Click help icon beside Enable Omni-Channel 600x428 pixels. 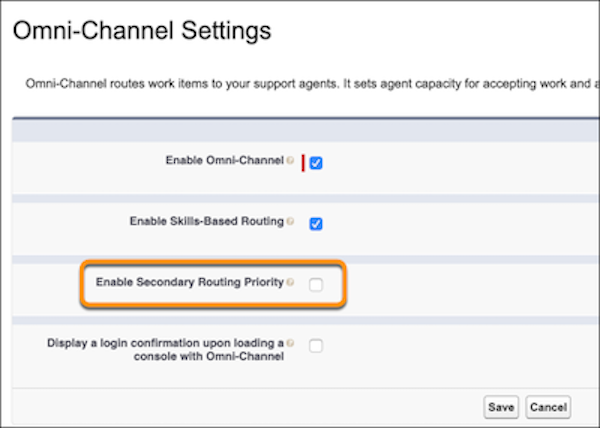tap(290, 160)
